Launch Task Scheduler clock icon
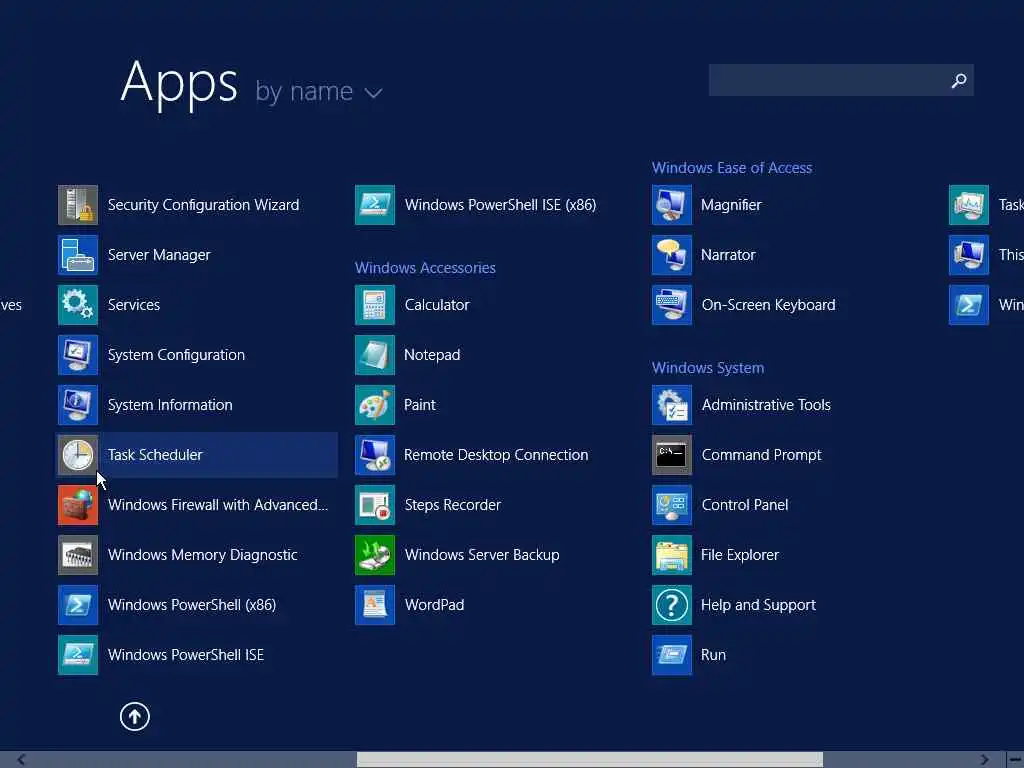Screen dimensions: 1024x768 point(78,455)
